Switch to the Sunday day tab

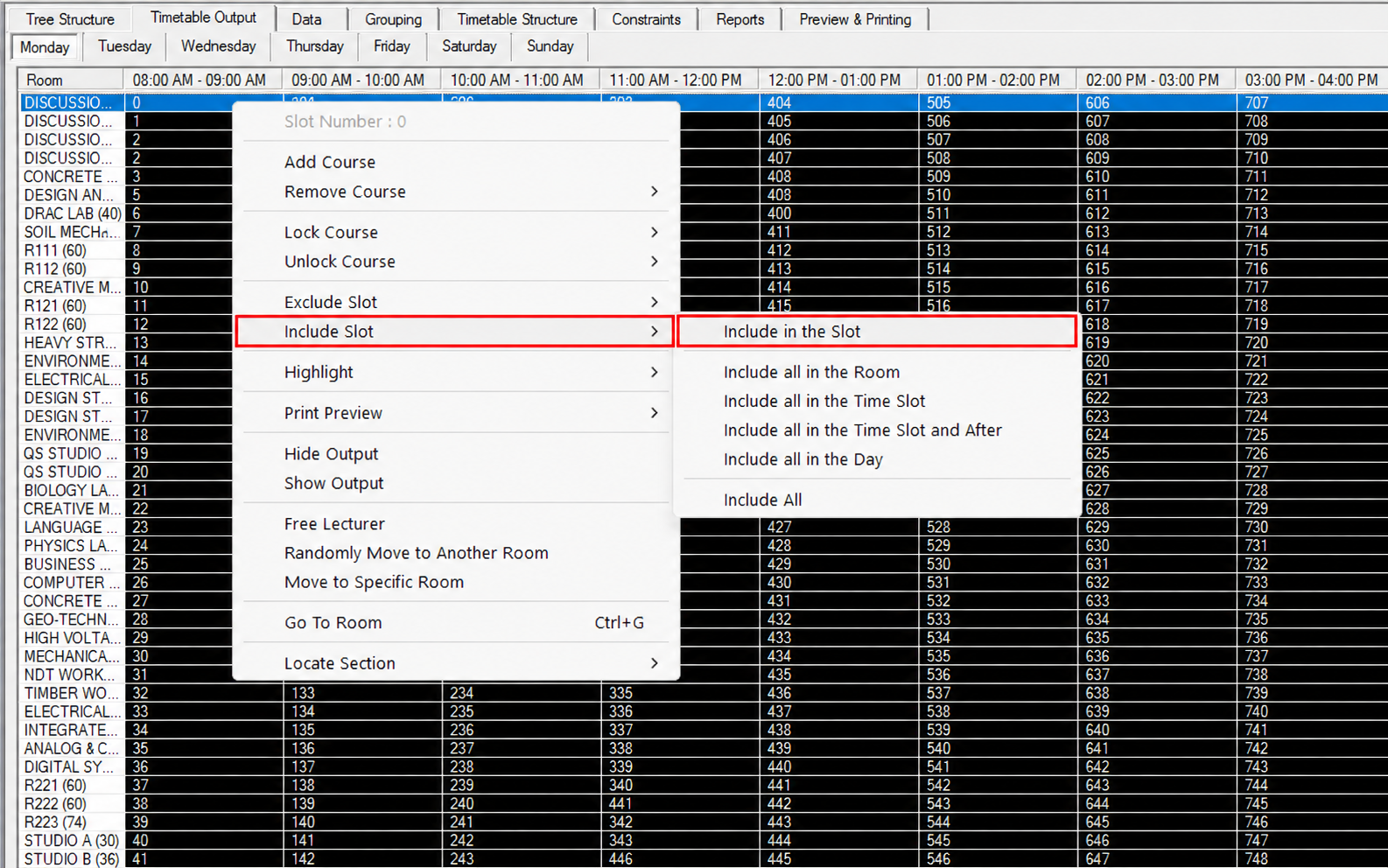click(550, 46)
